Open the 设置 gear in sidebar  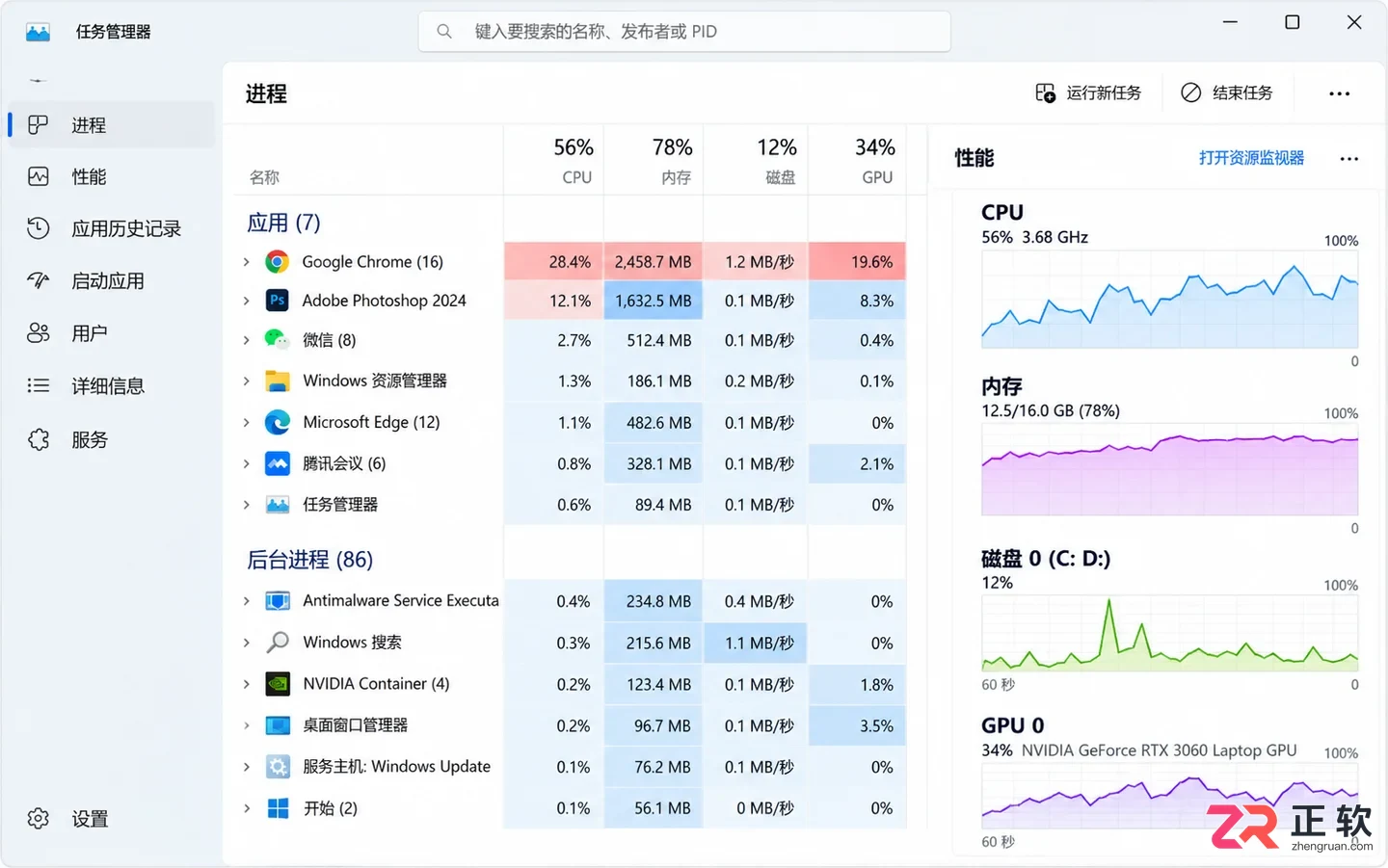pyautogui.click(x=39, y=819)
